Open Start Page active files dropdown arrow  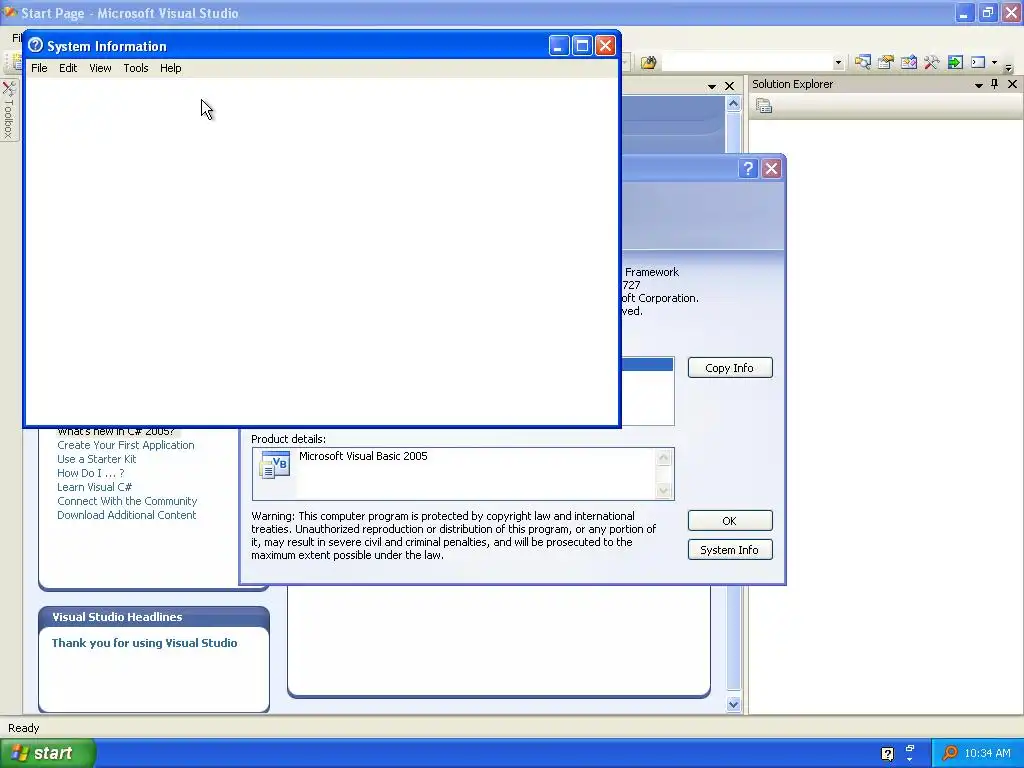coord(712,86)
